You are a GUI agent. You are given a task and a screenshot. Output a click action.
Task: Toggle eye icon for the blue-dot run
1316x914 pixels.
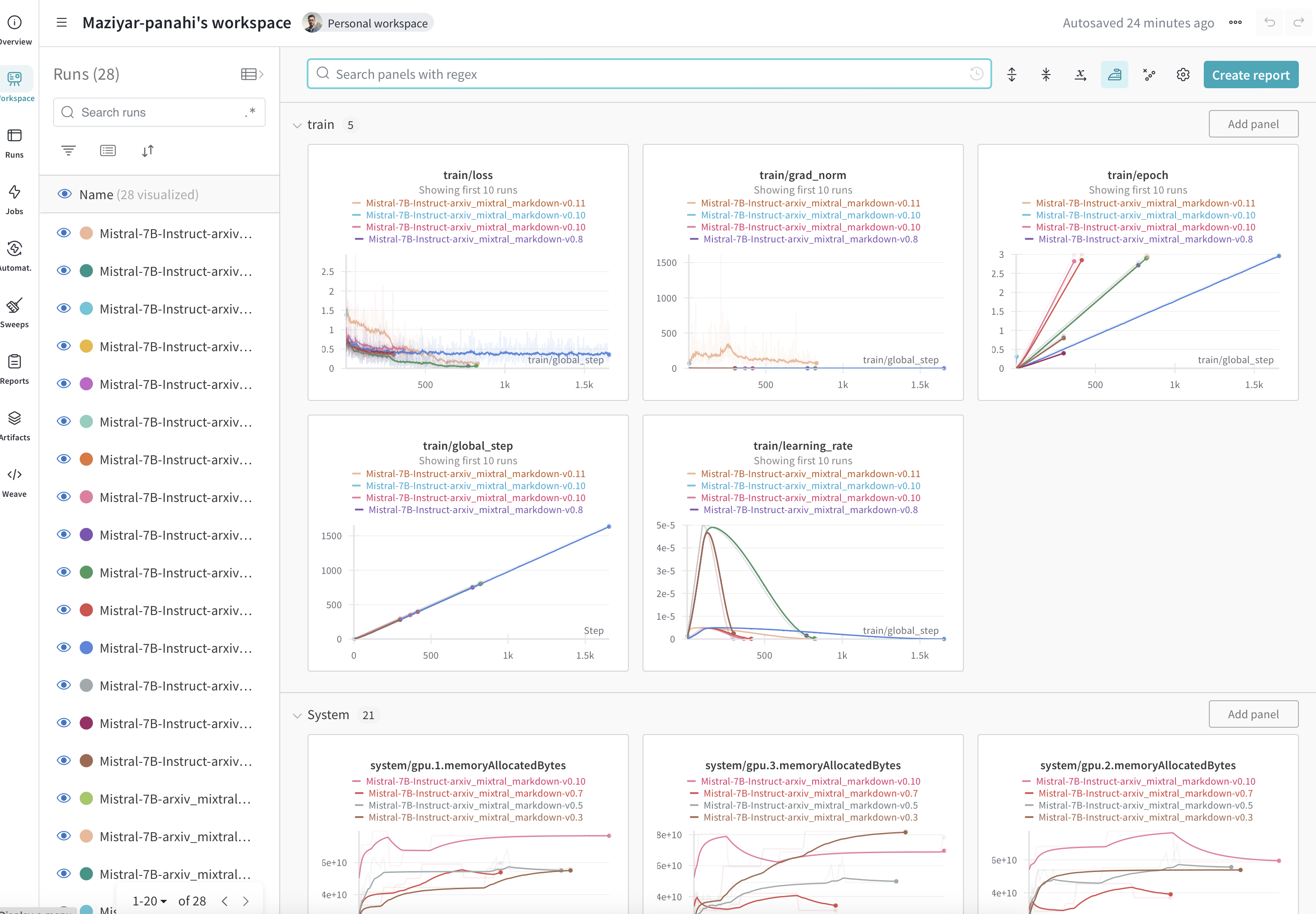[64, 648]
